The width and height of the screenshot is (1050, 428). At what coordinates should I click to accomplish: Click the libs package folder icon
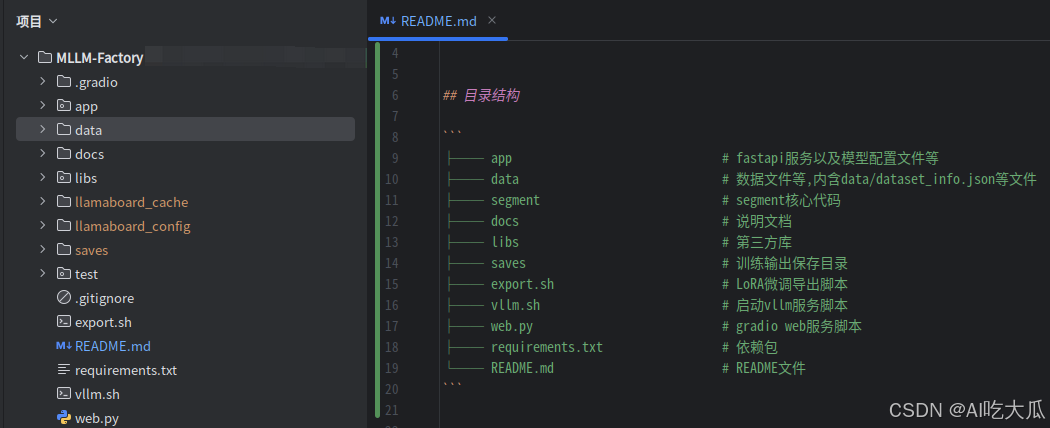[x=64, y=177]
